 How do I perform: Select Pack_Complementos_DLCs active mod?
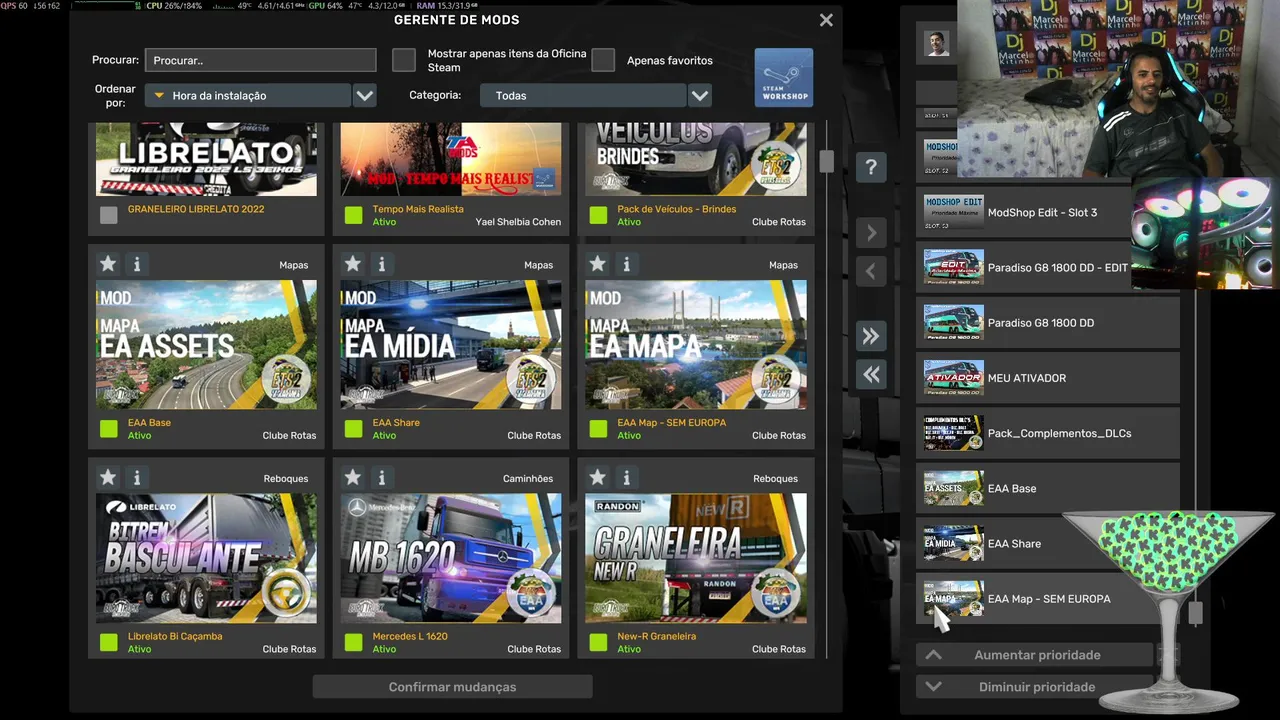click(x=1048, y=433)
